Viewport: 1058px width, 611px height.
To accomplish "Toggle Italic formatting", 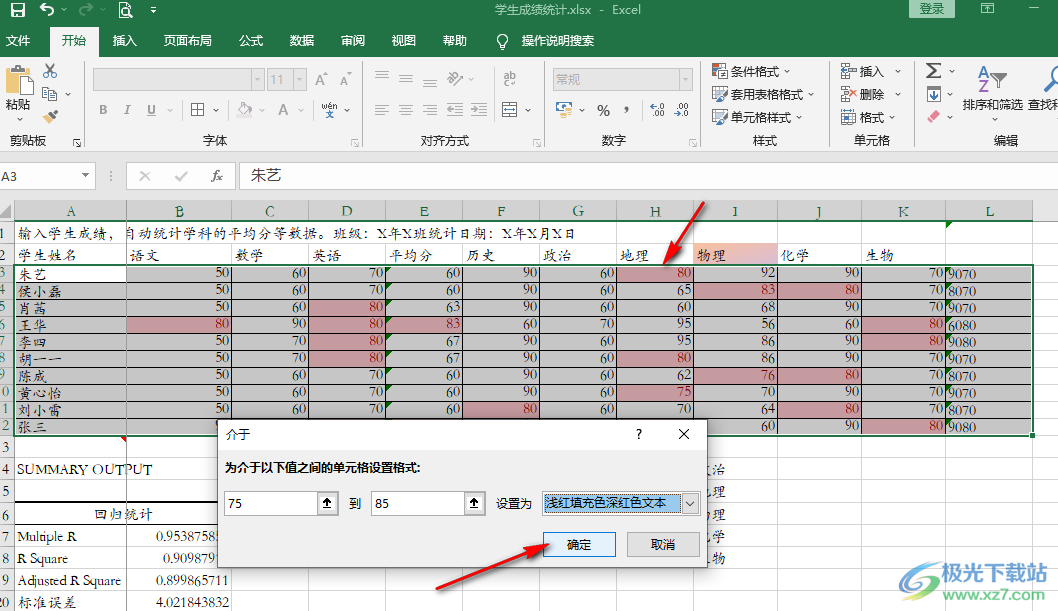I will [127, 110].
